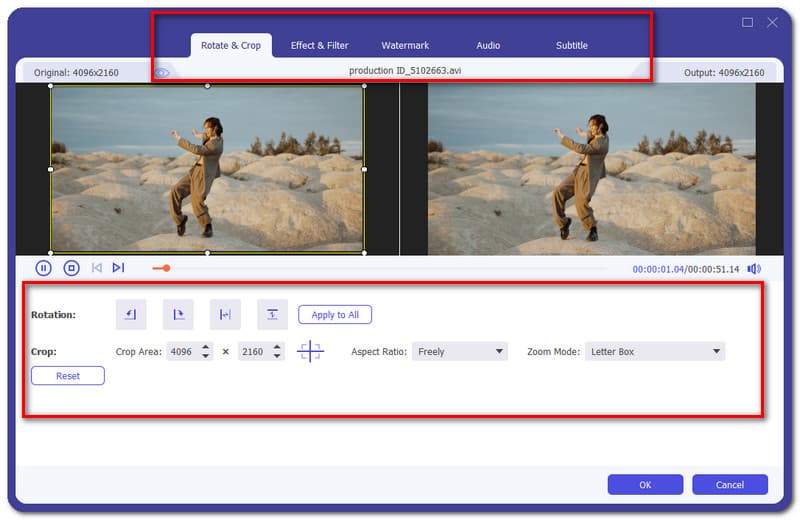Click the Reset crop button

click(x=68, y=376)
